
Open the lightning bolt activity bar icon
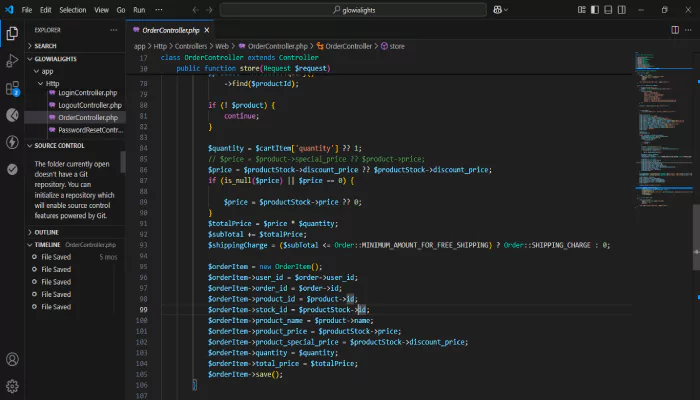tap(12, 142)
